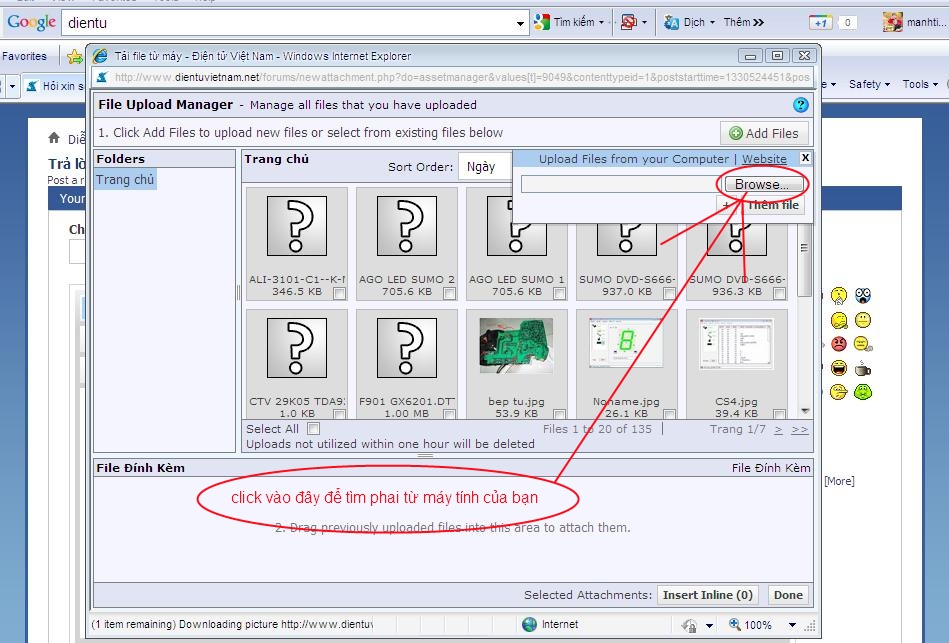Screen dimensions: 949x643
Task: Check the CTV 29K05 TDA9 file checkbox
Action: 340,415
